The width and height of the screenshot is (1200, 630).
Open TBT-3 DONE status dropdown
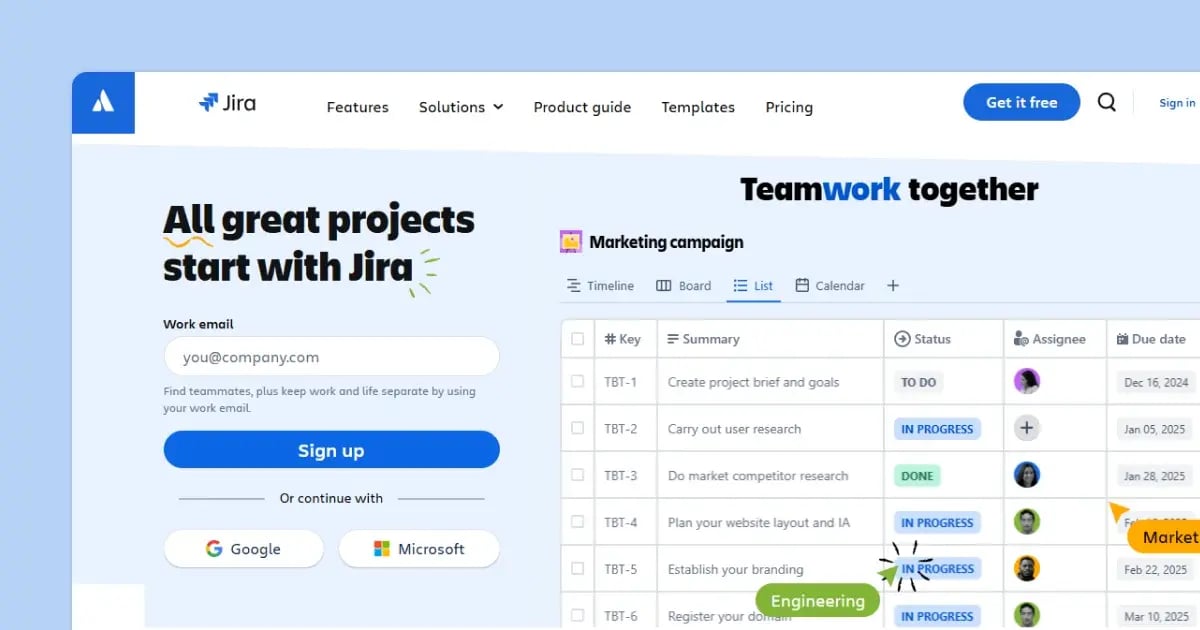[917, 476]
